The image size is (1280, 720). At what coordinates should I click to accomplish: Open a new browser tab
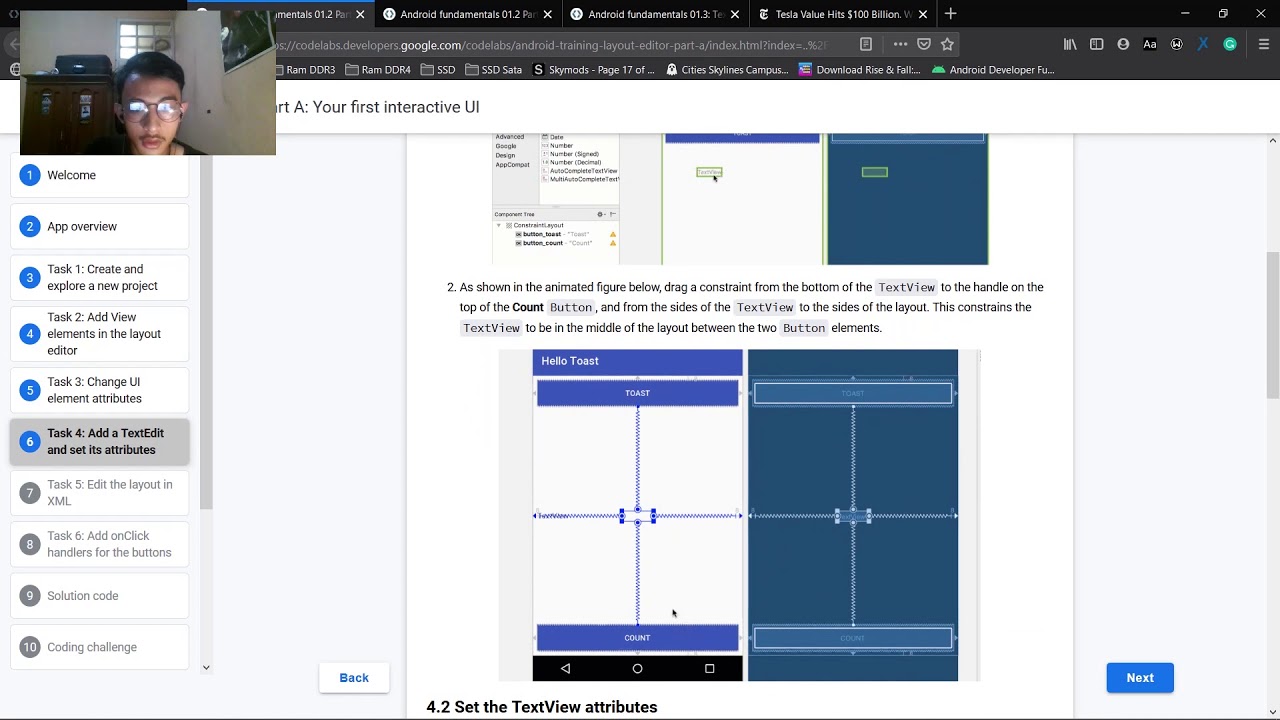pyautogui.click(x=950, y=14)
